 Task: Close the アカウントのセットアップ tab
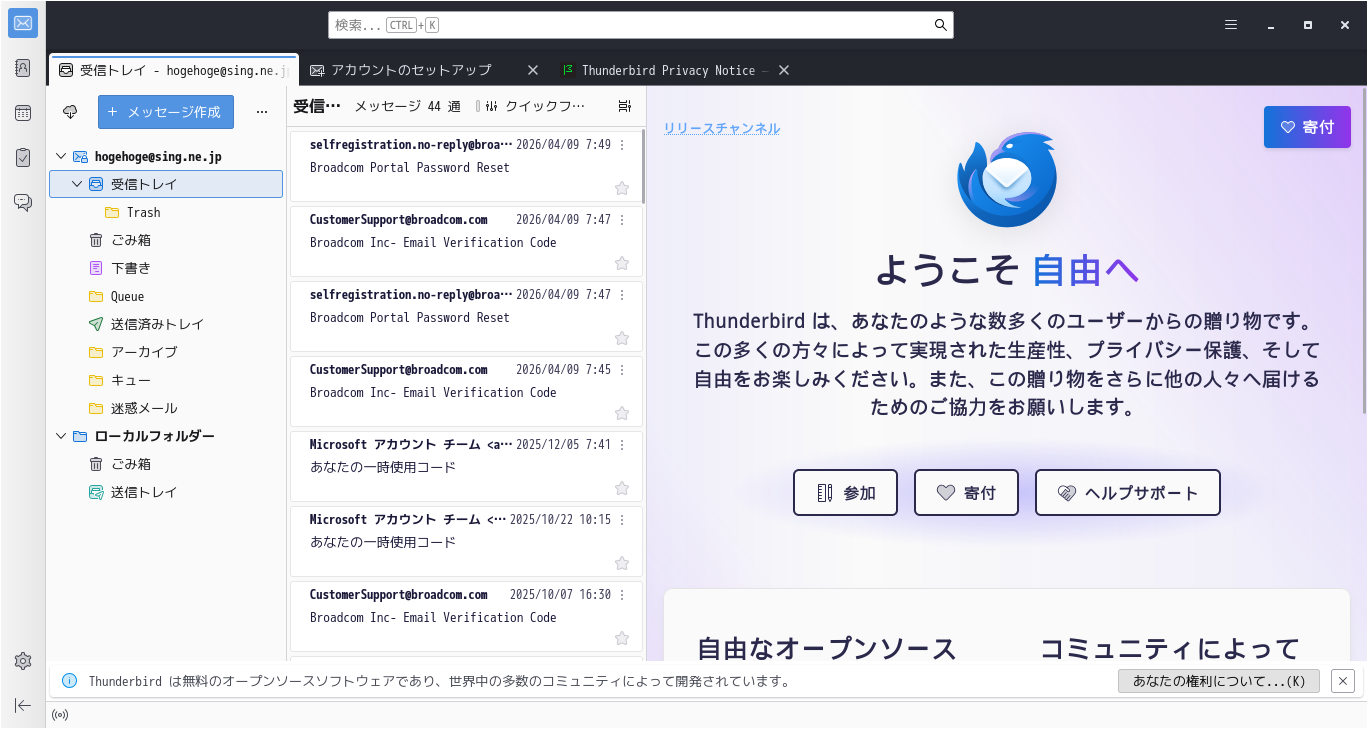pos(533,70)
